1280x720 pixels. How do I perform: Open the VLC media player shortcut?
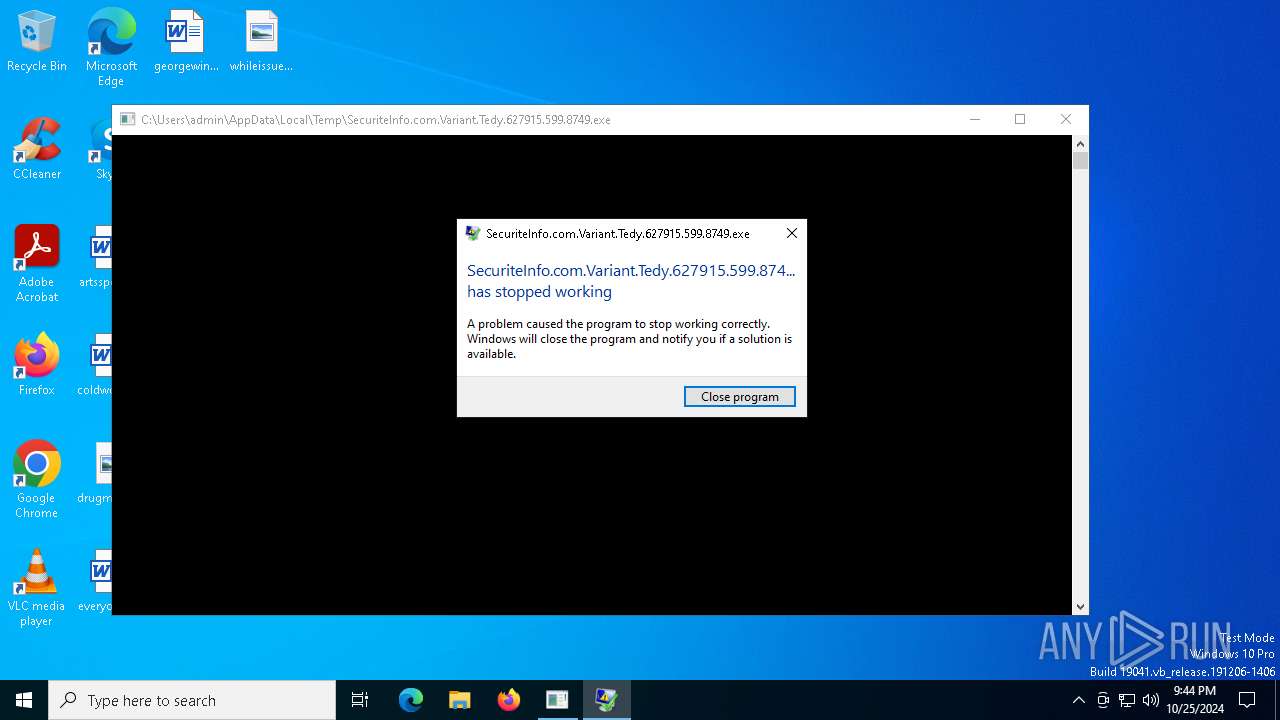(37, 588)
